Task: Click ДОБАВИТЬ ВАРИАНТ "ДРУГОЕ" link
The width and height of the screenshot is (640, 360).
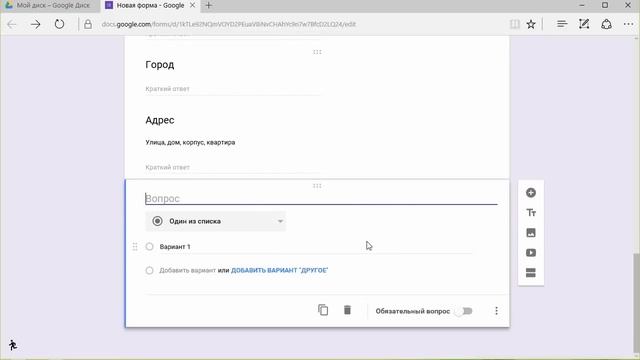Action: 280,270
